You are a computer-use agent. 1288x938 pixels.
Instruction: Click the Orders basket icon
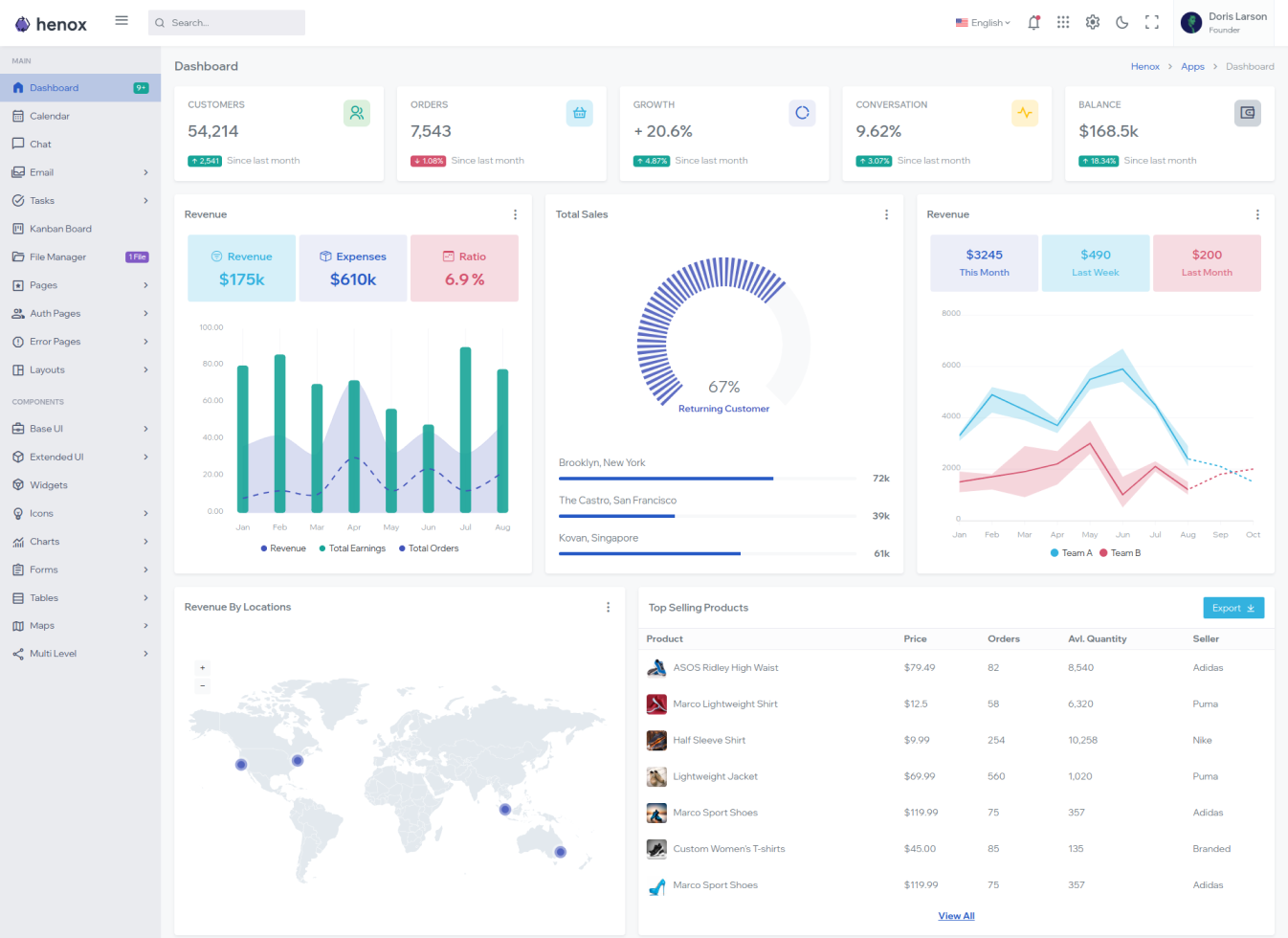click(x=579, y=113)
